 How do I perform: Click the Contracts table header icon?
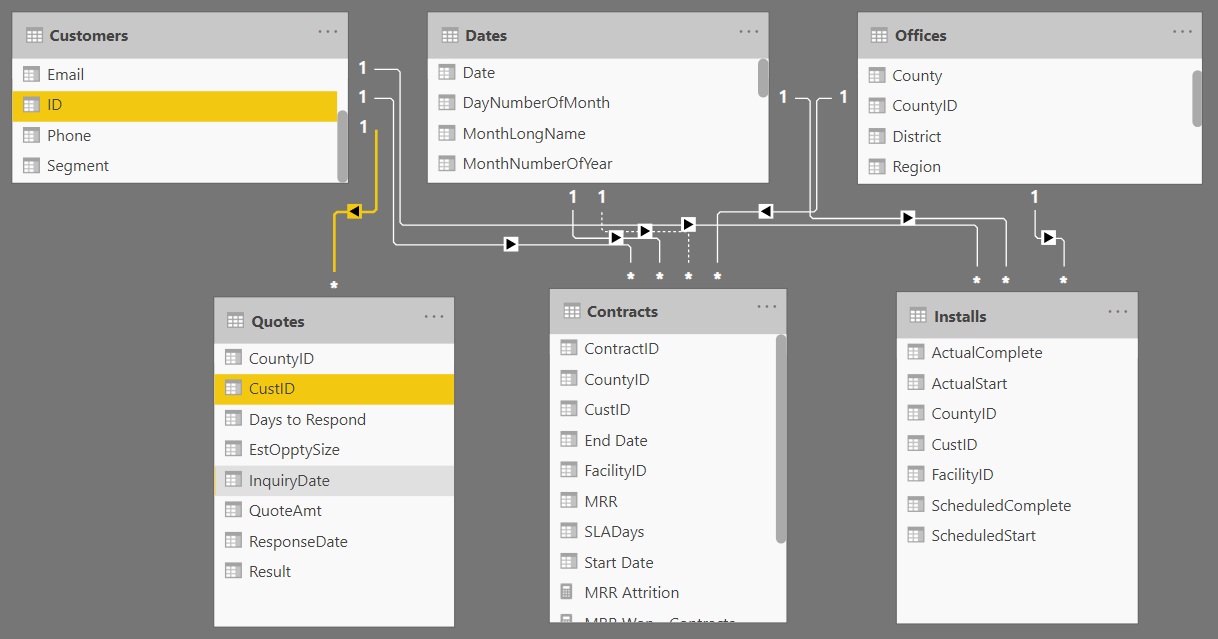[571, 311]
